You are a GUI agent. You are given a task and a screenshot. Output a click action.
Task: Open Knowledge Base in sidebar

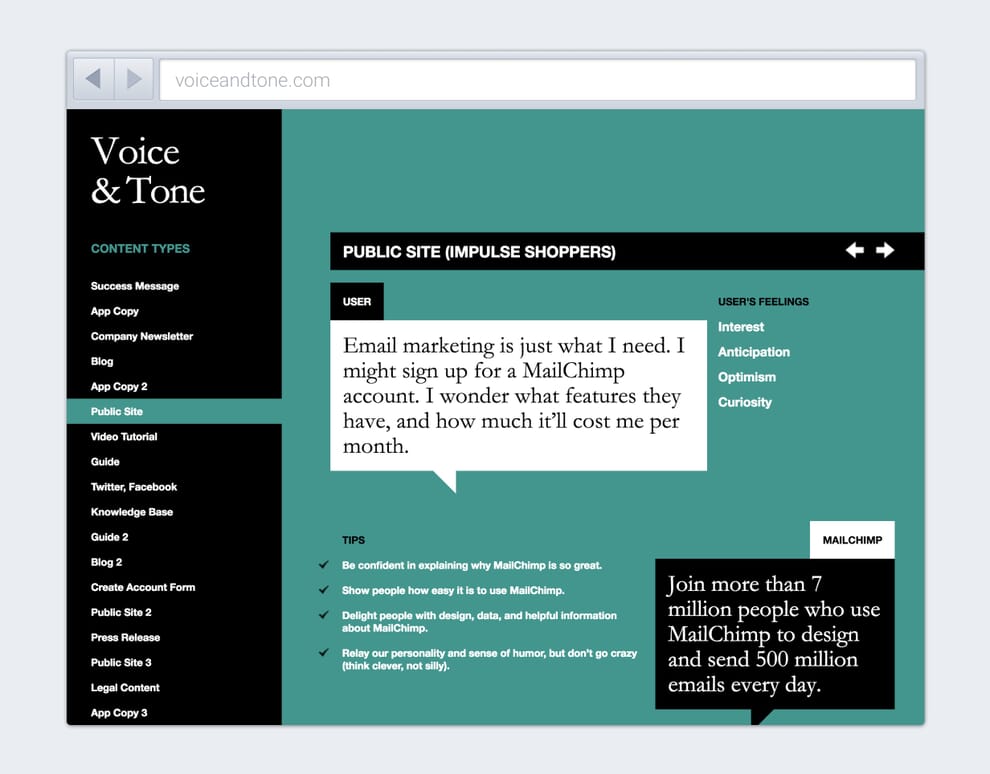click(131, 512)
